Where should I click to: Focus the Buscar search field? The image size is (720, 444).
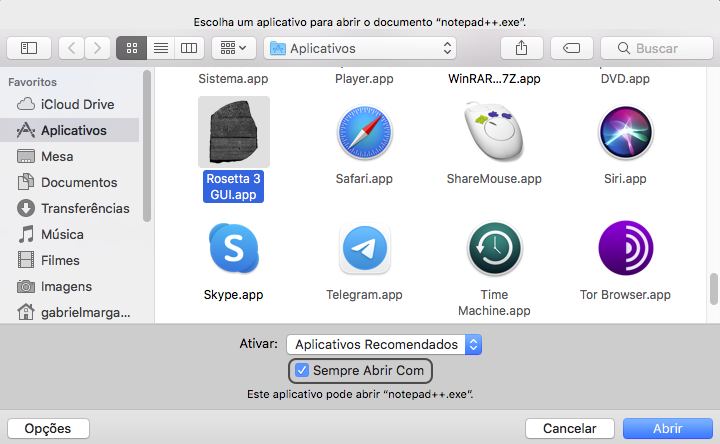click(657, 48)
